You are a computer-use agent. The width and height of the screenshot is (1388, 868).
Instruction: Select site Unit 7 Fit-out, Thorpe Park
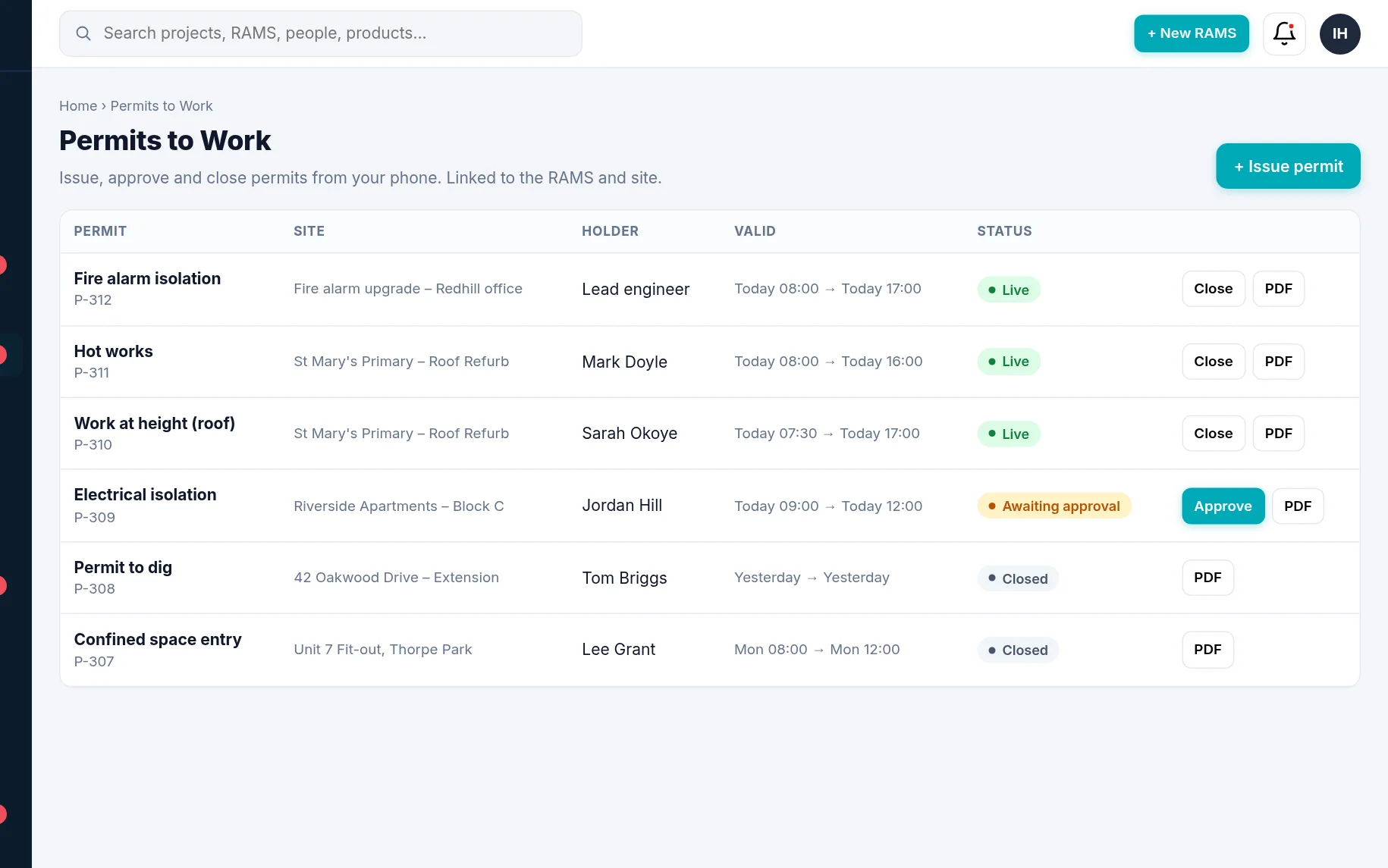pyautogui.click(x=383, y=650)
